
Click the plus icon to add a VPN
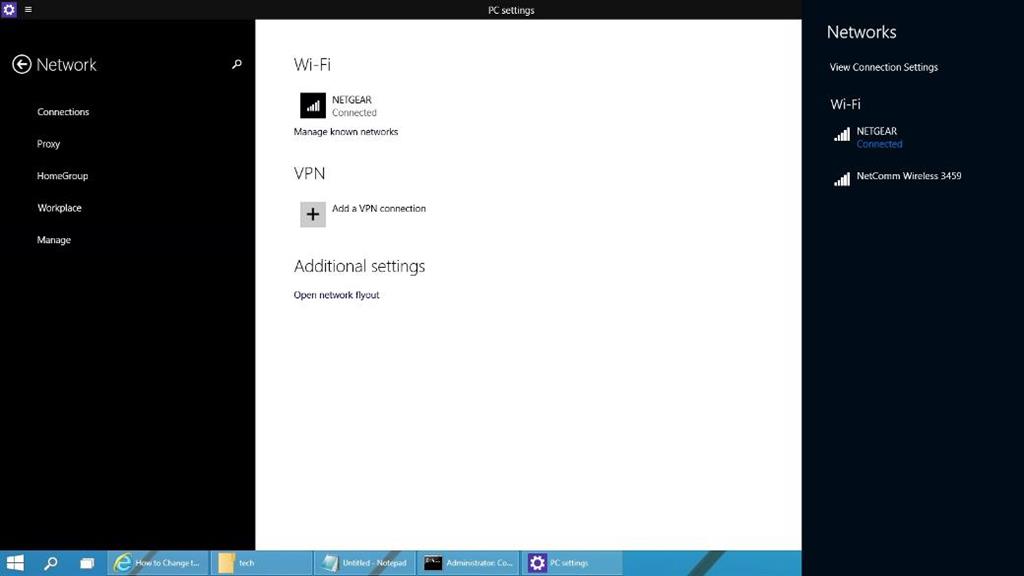click(312, 214)
